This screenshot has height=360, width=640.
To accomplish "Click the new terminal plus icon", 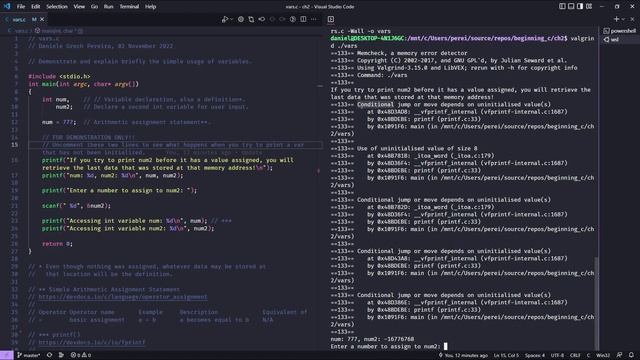I will [616, 19].
